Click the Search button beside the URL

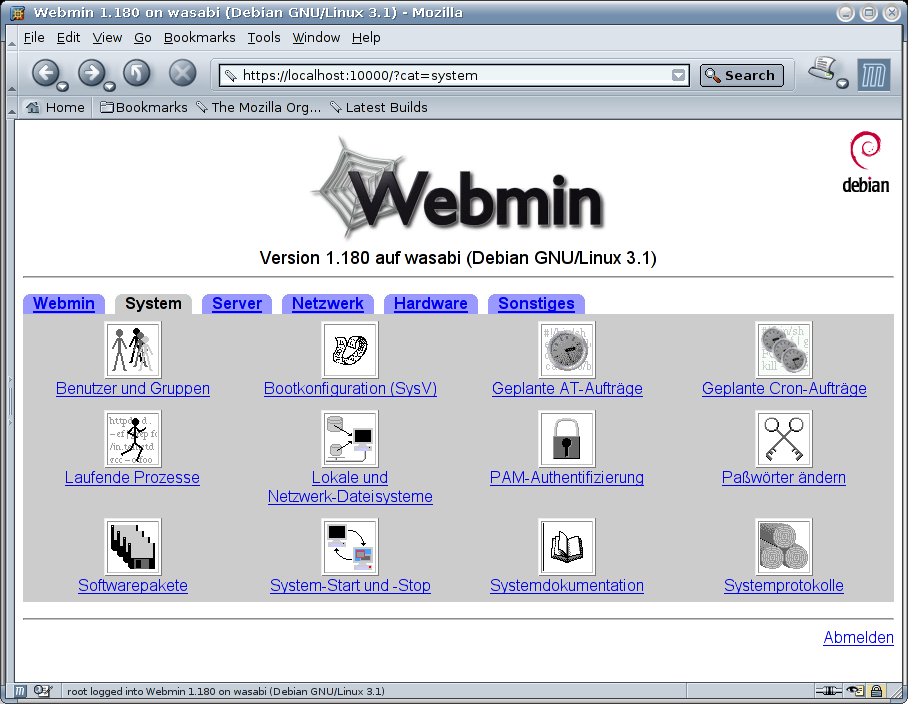click(x=741, y=75)
